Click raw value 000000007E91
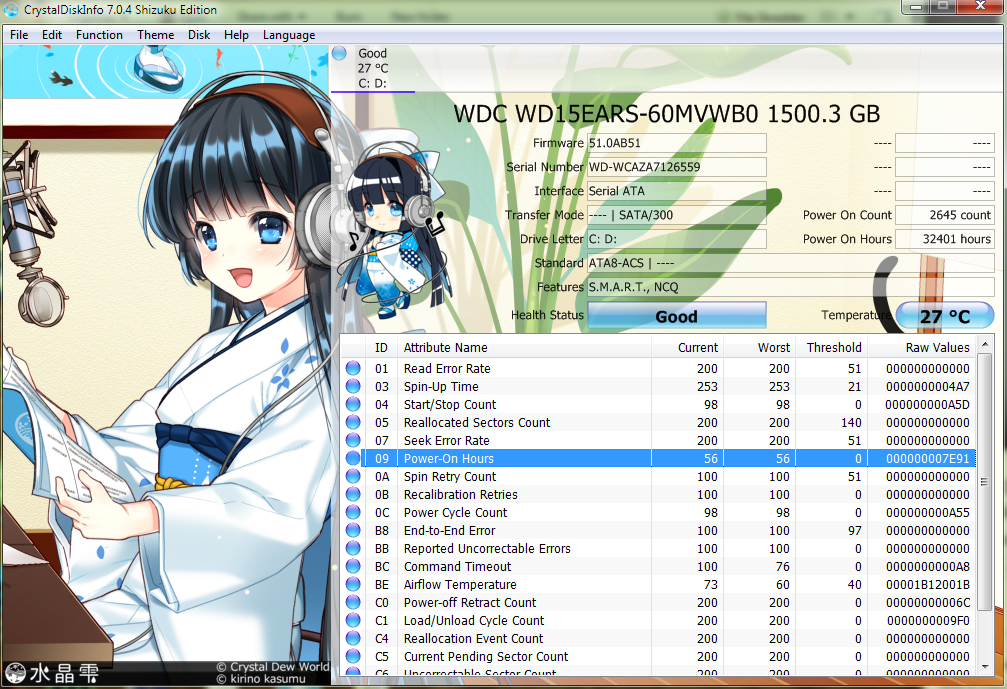Viewport: 1007px width, 689px height. pos(928,458)
